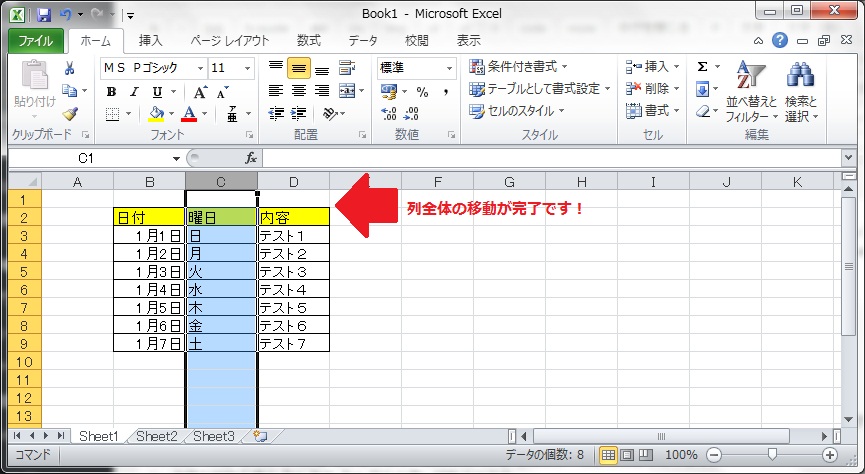Click the Cut scissors icon

pyautogui.click(x=70, y=68)
